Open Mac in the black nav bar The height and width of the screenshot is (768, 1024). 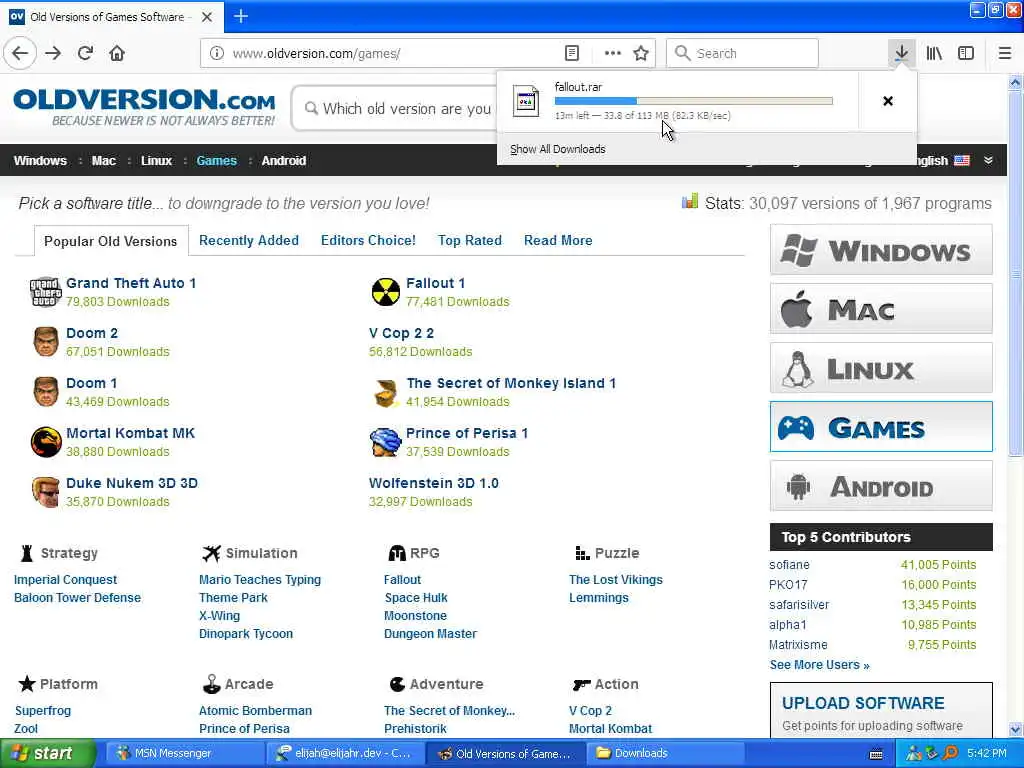[x=103, y=161]
